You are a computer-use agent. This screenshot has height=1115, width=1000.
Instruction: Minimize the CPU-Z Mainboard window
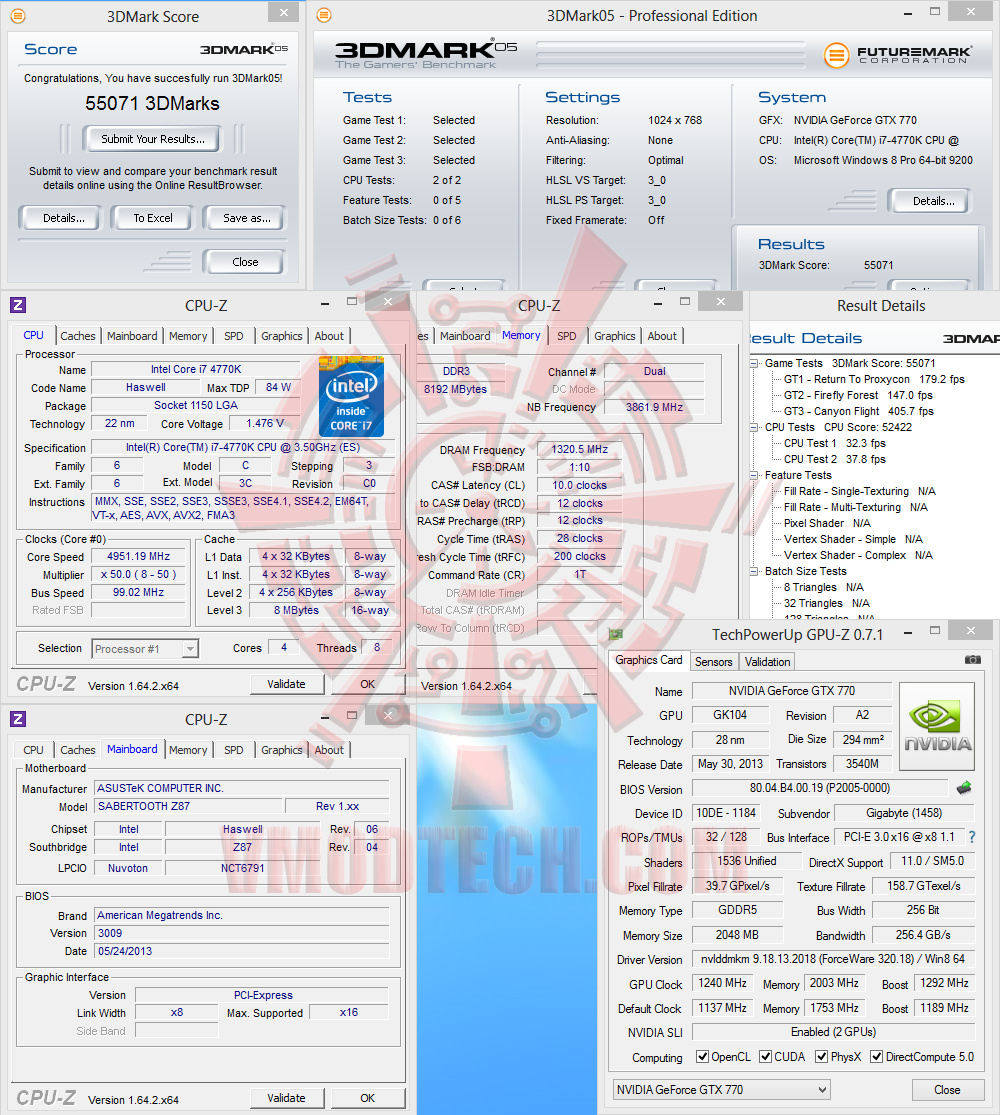(x=325, y=717)
